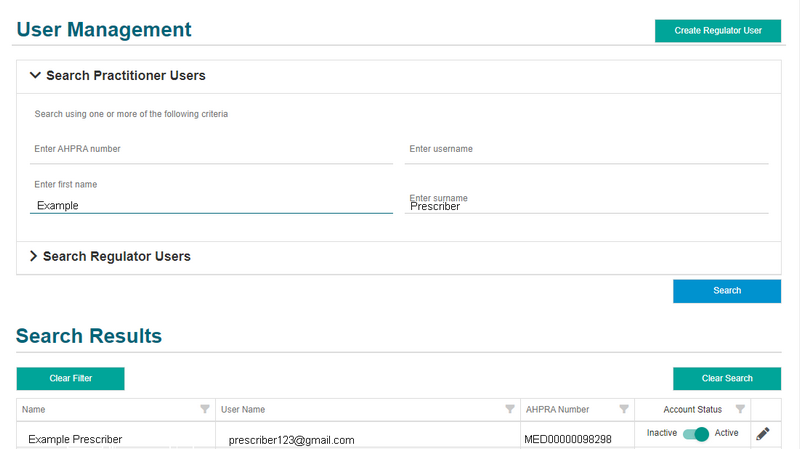This screenshot has width=800, height=449.
Task: Click the Create Regulator User button
Action: coord(717,31)
